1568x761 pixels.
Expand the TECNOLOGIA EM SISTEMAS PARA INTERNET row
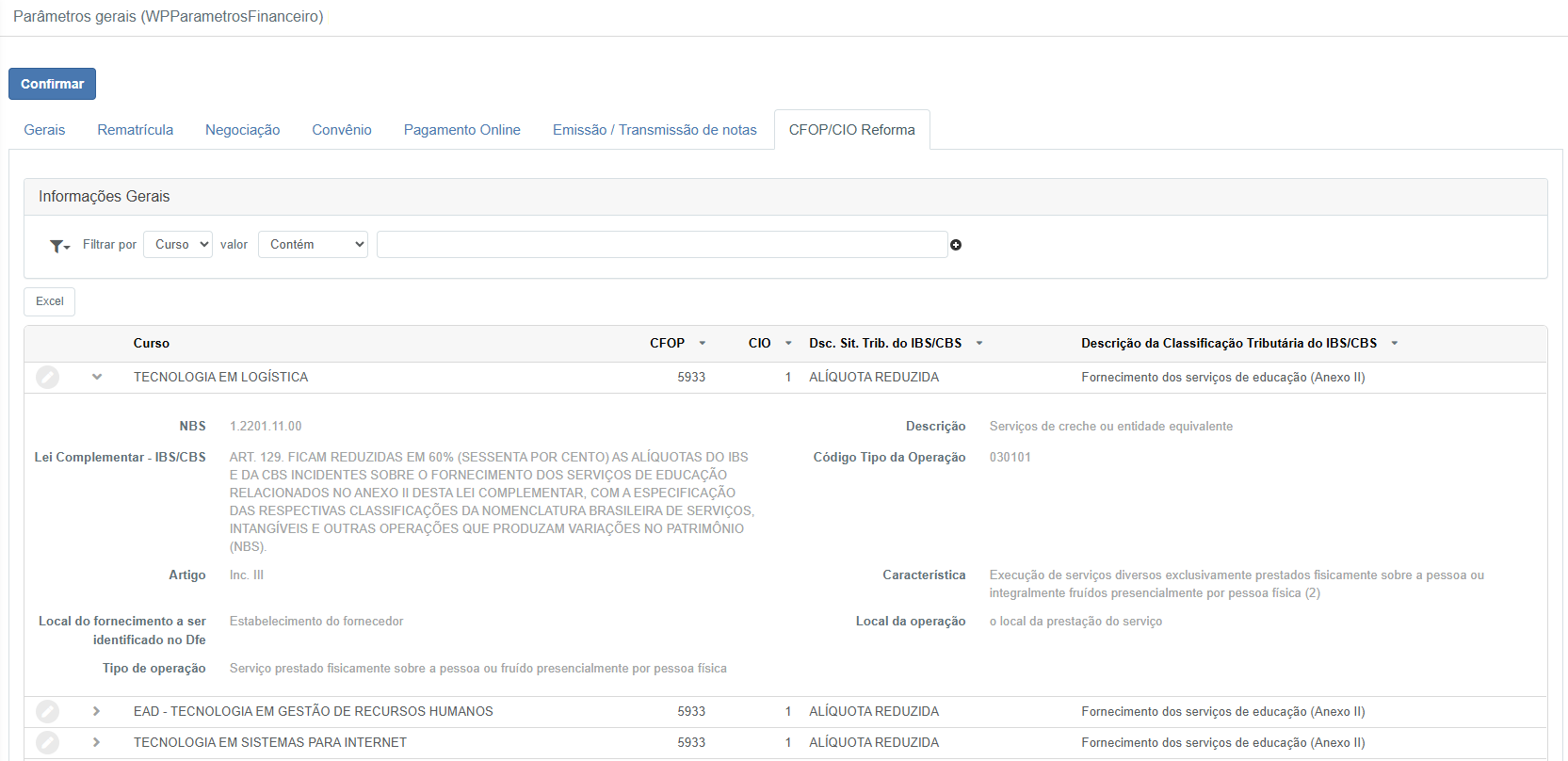(x=97, y=743)
